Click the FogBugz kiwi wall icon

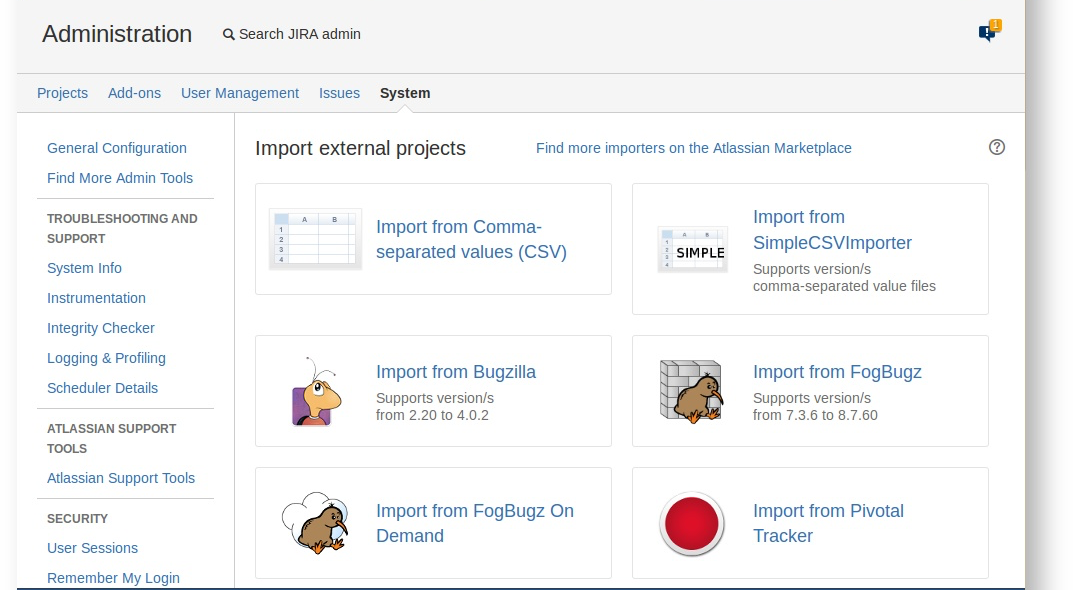pos(692,391)
